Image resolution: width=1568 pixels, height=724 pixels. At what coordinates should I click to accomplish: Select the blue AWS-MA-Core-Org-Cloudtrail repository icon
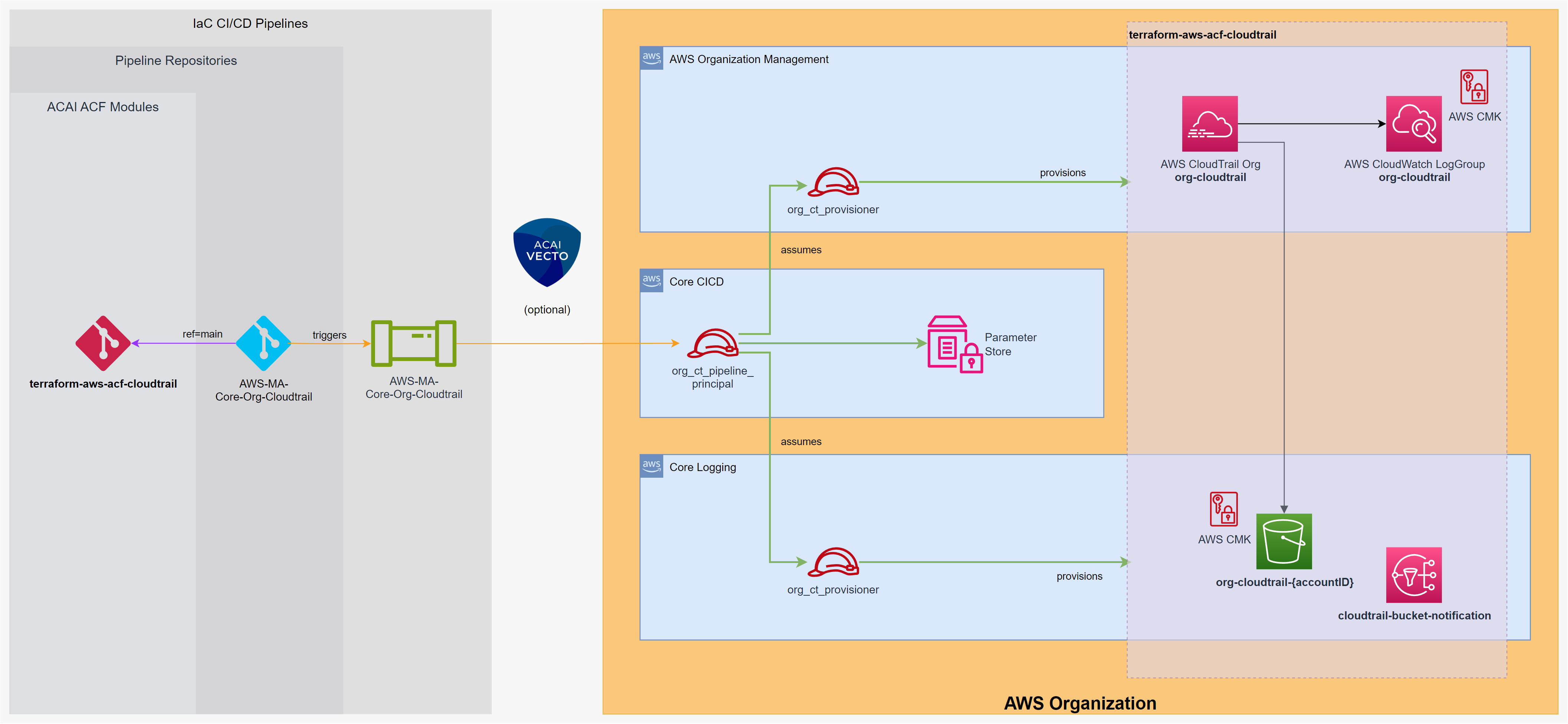click(x=263, y=343)
